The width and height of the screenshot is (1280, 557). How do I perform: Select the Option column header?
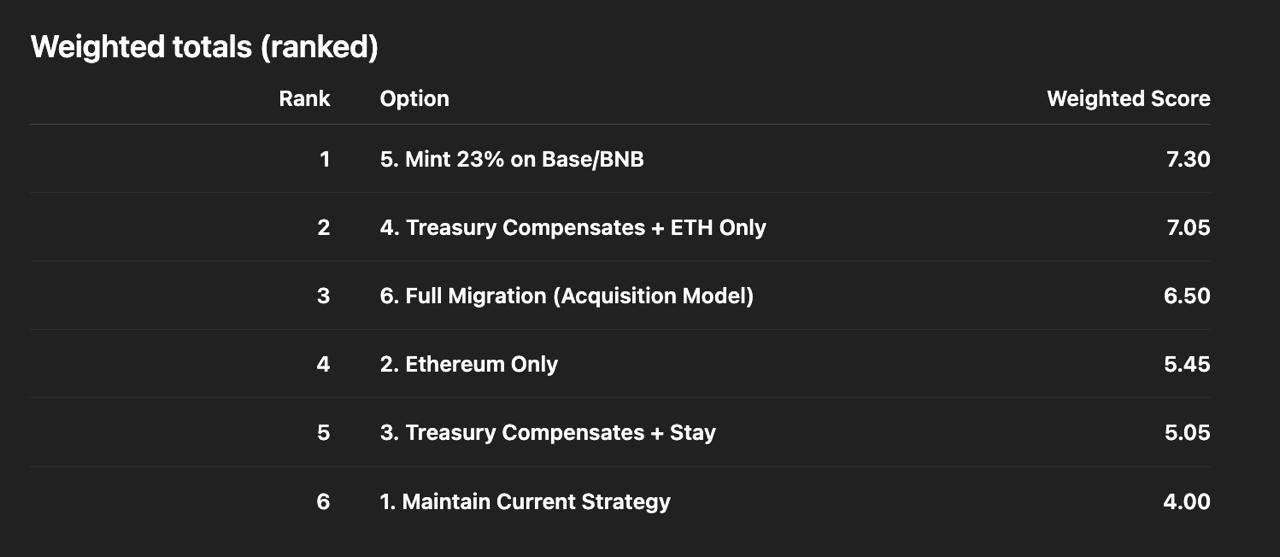pos(414,99)
